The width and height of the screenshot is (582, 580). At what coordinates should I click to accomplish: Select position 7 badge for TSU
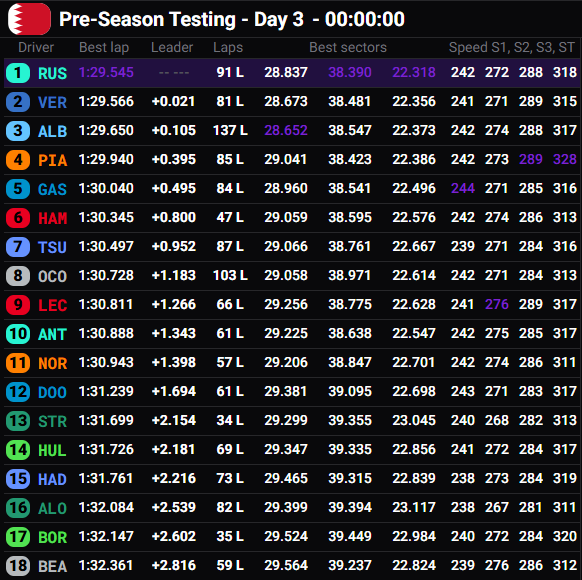(18, 246)
